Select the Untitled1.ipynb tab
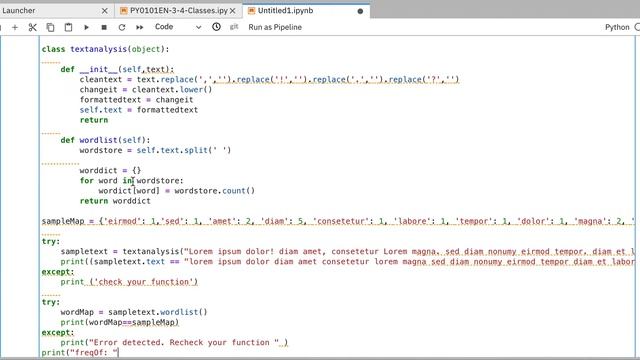 (x=285, y=11)
